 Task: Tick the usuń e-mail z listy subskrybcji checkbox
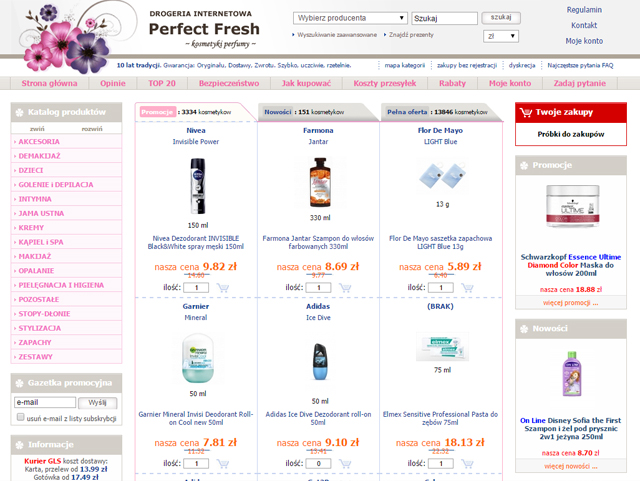point(20,417)
